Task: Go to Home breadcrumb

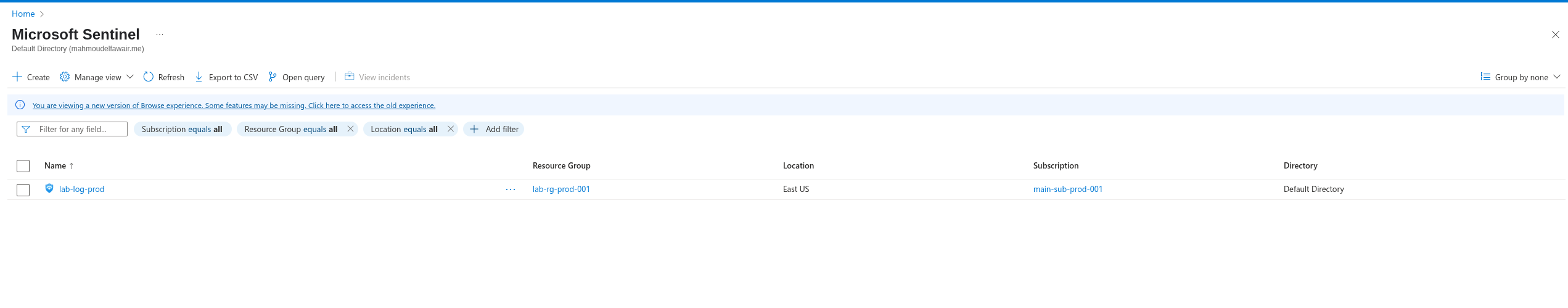Action: pos(23,14)
